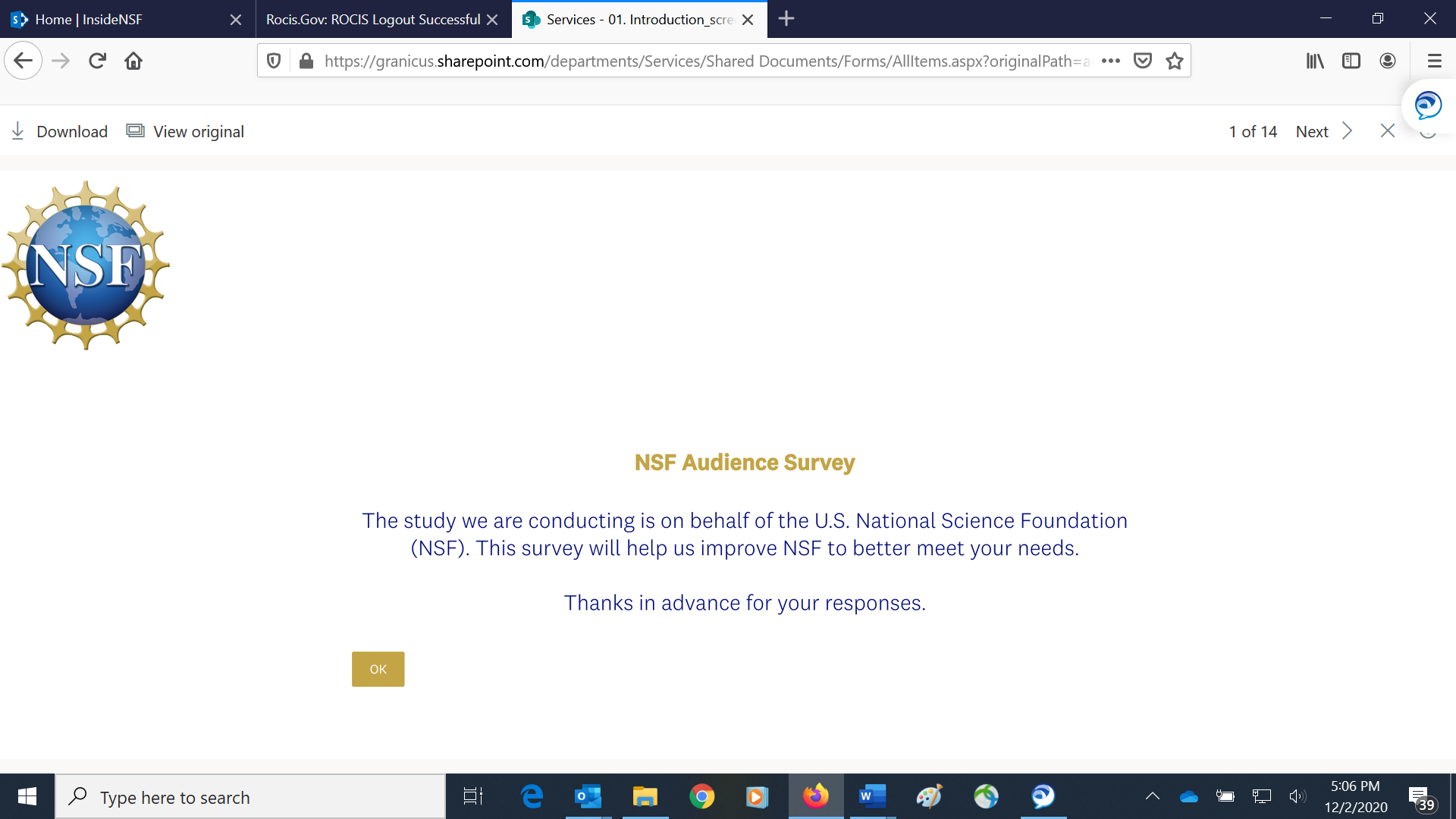Open Microsoft Word from taskbar
The height and width of the screenshot is (819, 1456).
tap(872, 796)
